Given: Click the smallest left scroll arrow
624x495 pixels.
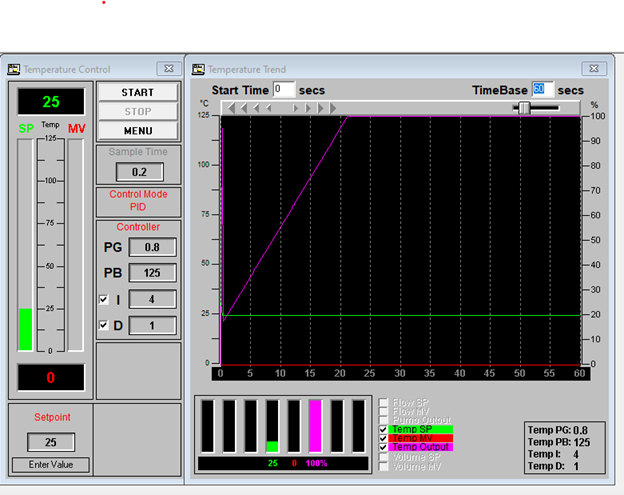Looking at the screenshot, I should click(x=269, y=108).
